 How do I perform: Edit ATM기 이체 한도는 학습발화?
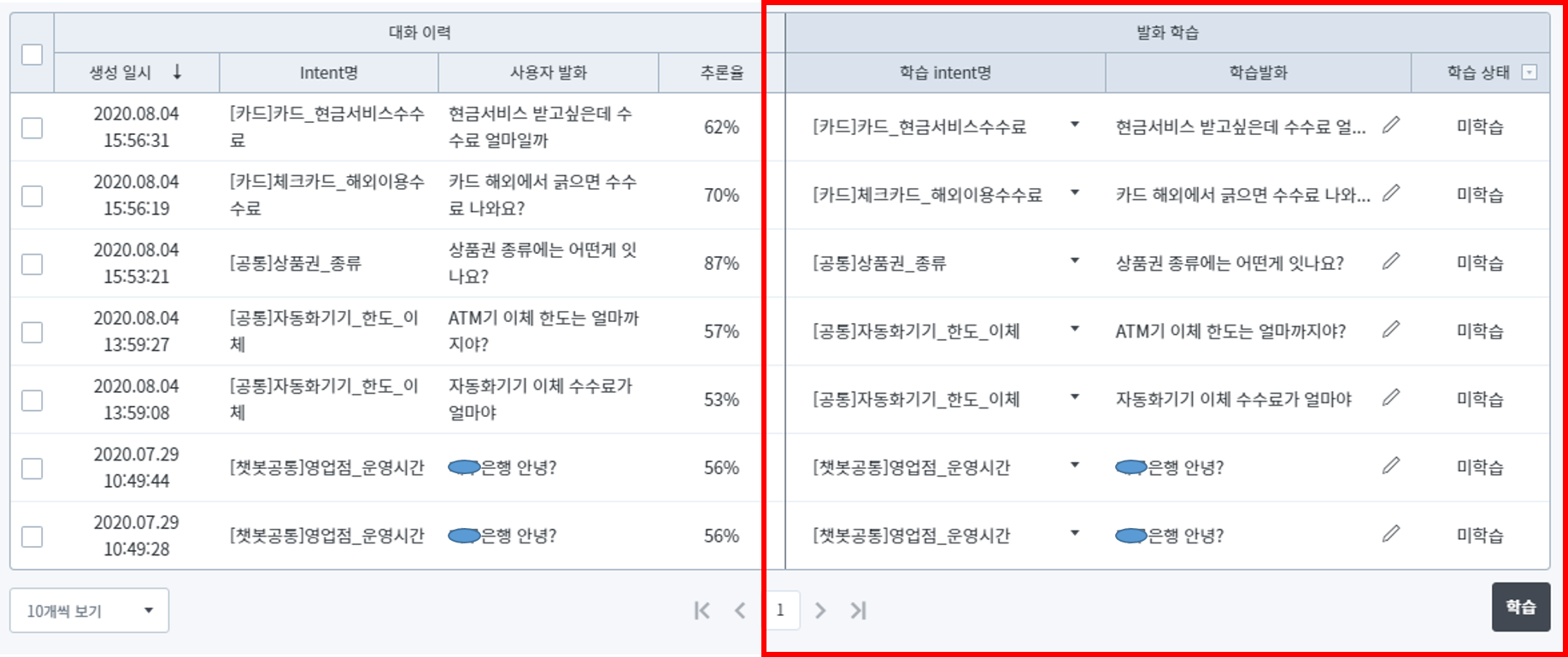pos(1391,330)
